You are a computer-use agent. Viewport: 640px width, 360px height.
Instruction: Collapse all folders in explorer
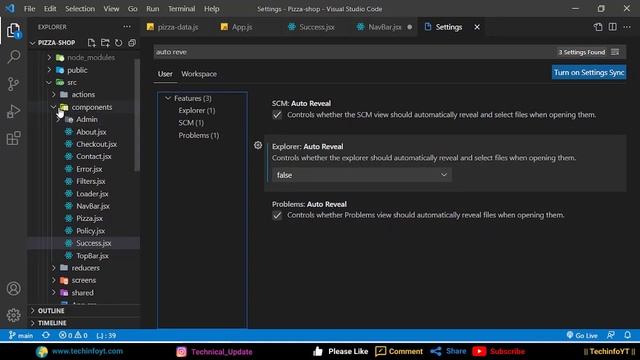tap(132, 42)
